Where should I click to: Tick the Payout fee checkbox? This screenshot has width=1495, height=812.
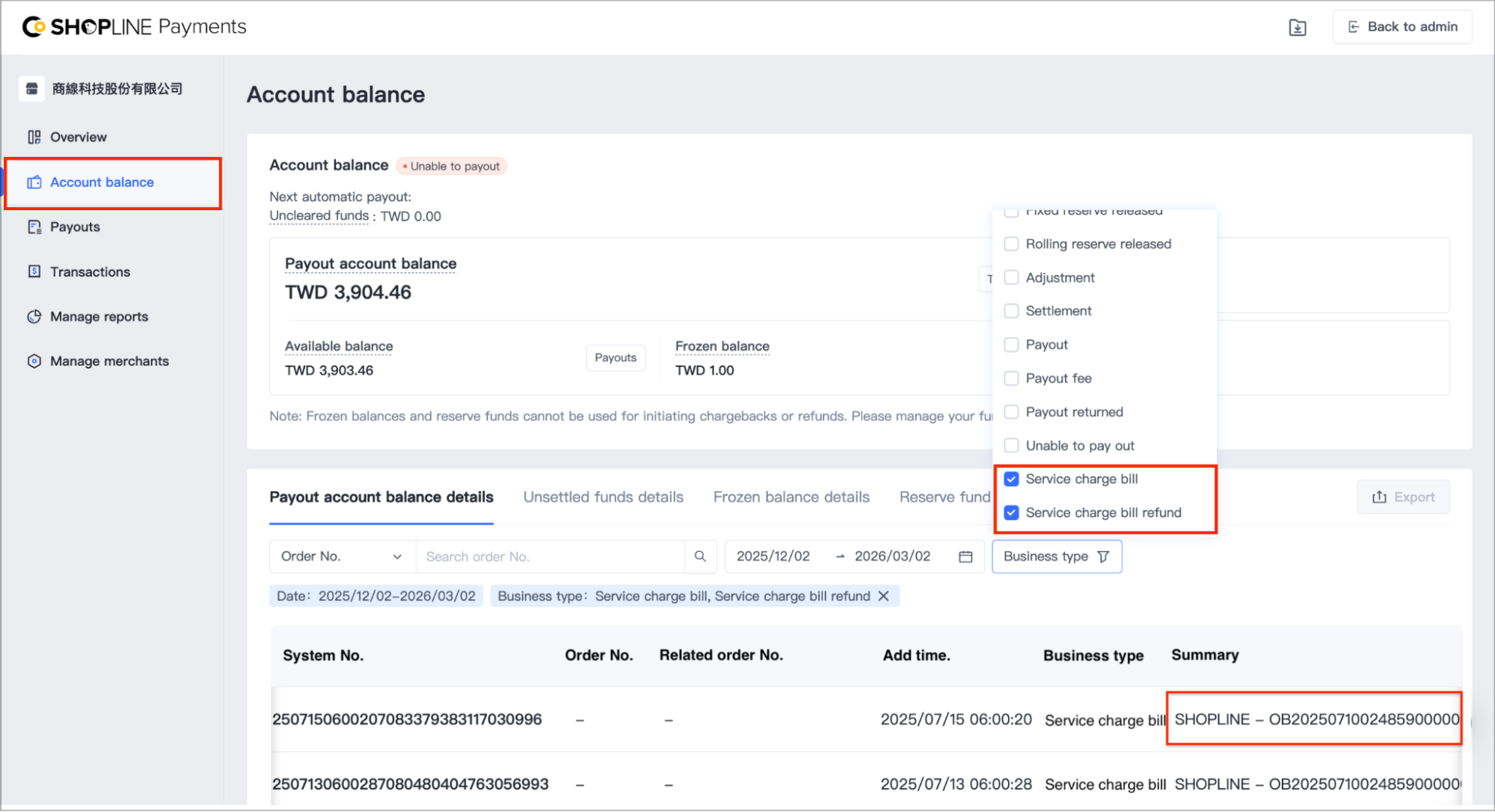tap(1011, 378)
